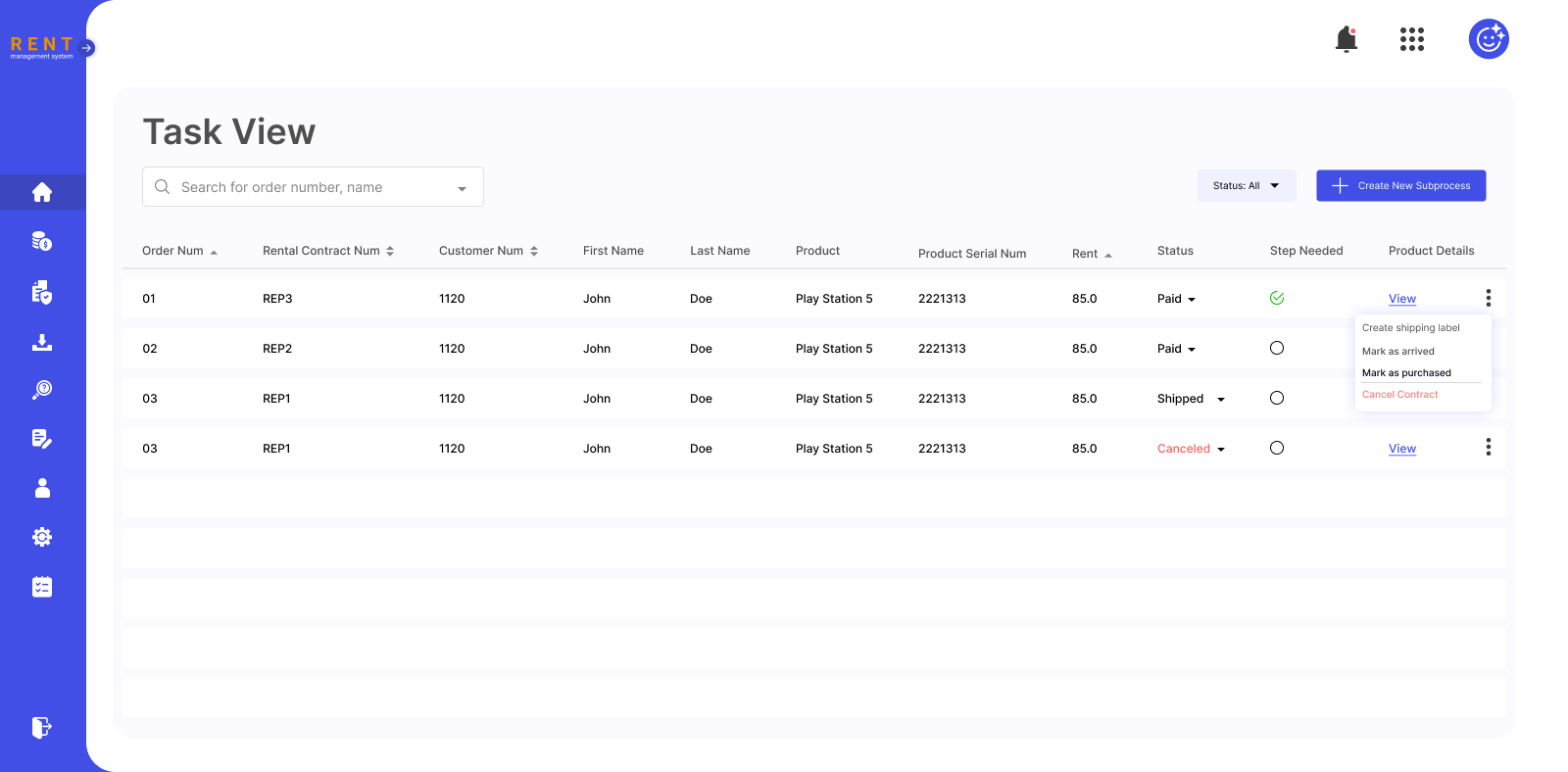The width and height of the screenshot is (1568, 772).
Task: Click Create New Subprocess button
Action: (1400, 186)
